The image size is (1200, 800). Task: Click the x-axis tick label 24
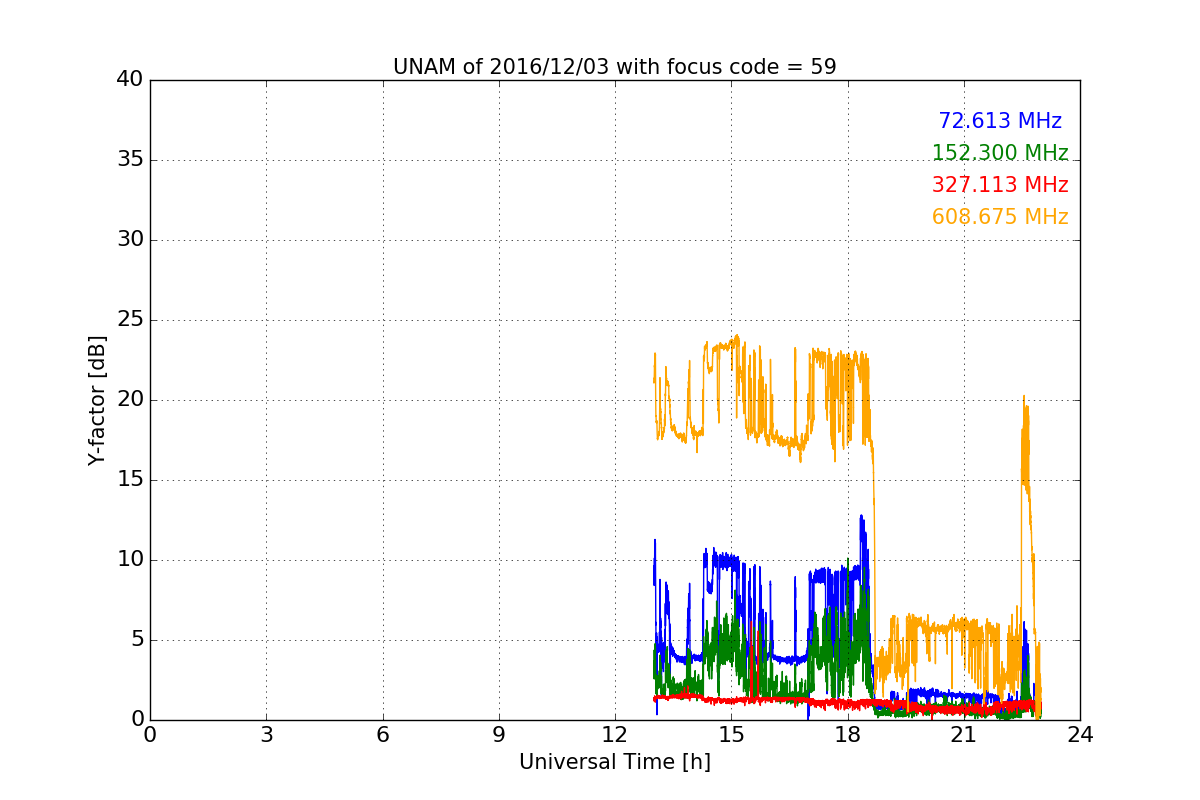pos(1080,735)
